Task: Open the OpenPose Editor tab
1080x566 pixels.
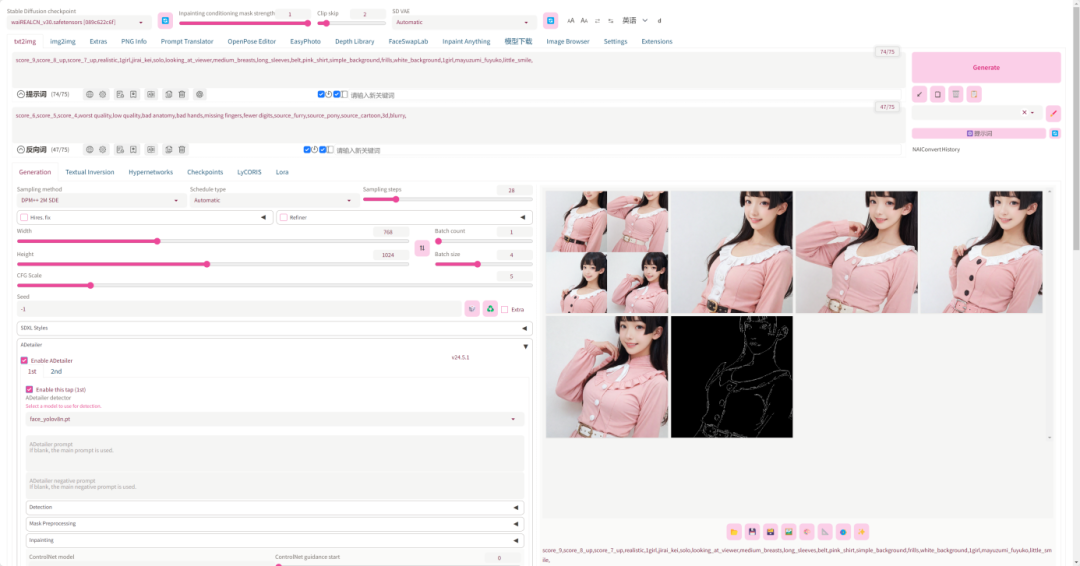Action: click(251, 41)
